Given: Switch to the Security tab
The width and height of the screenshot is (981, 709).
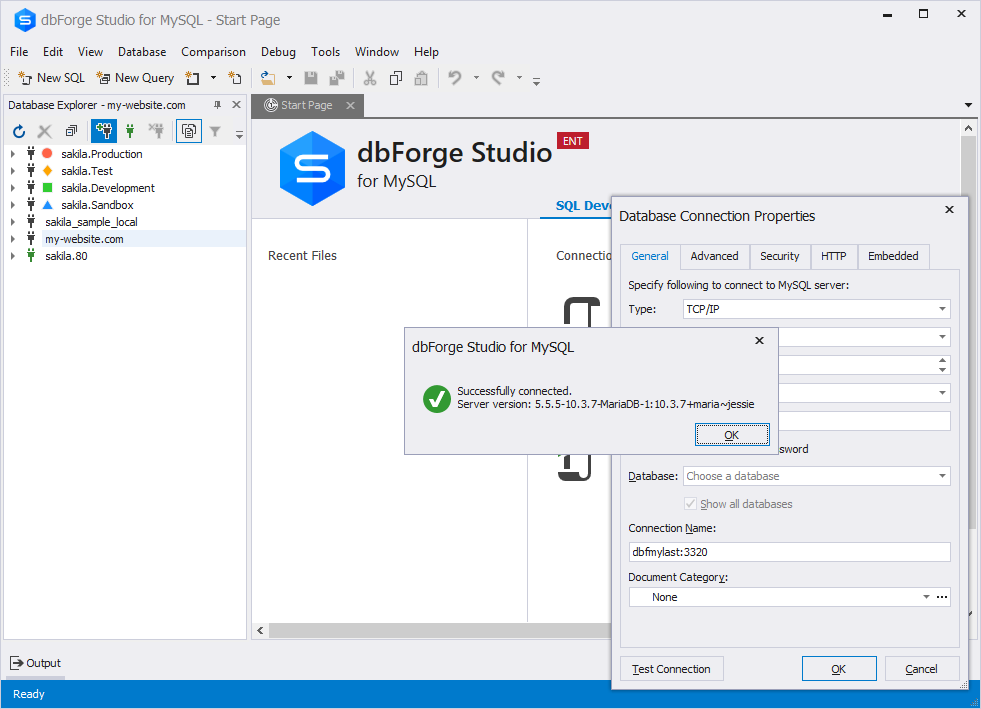Looking at the screenshot, I should tap(780, 256).
